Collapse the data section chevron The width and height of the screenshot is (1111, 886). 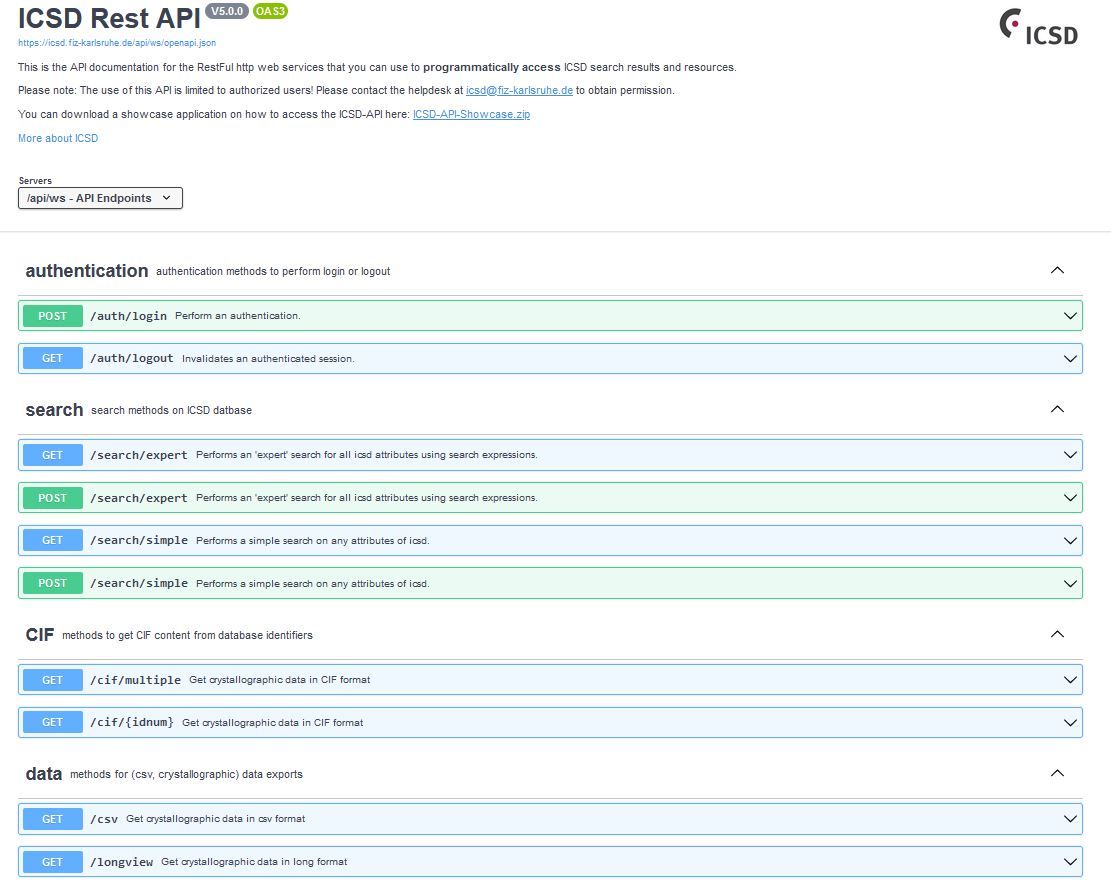click(x=1057, y=773)
